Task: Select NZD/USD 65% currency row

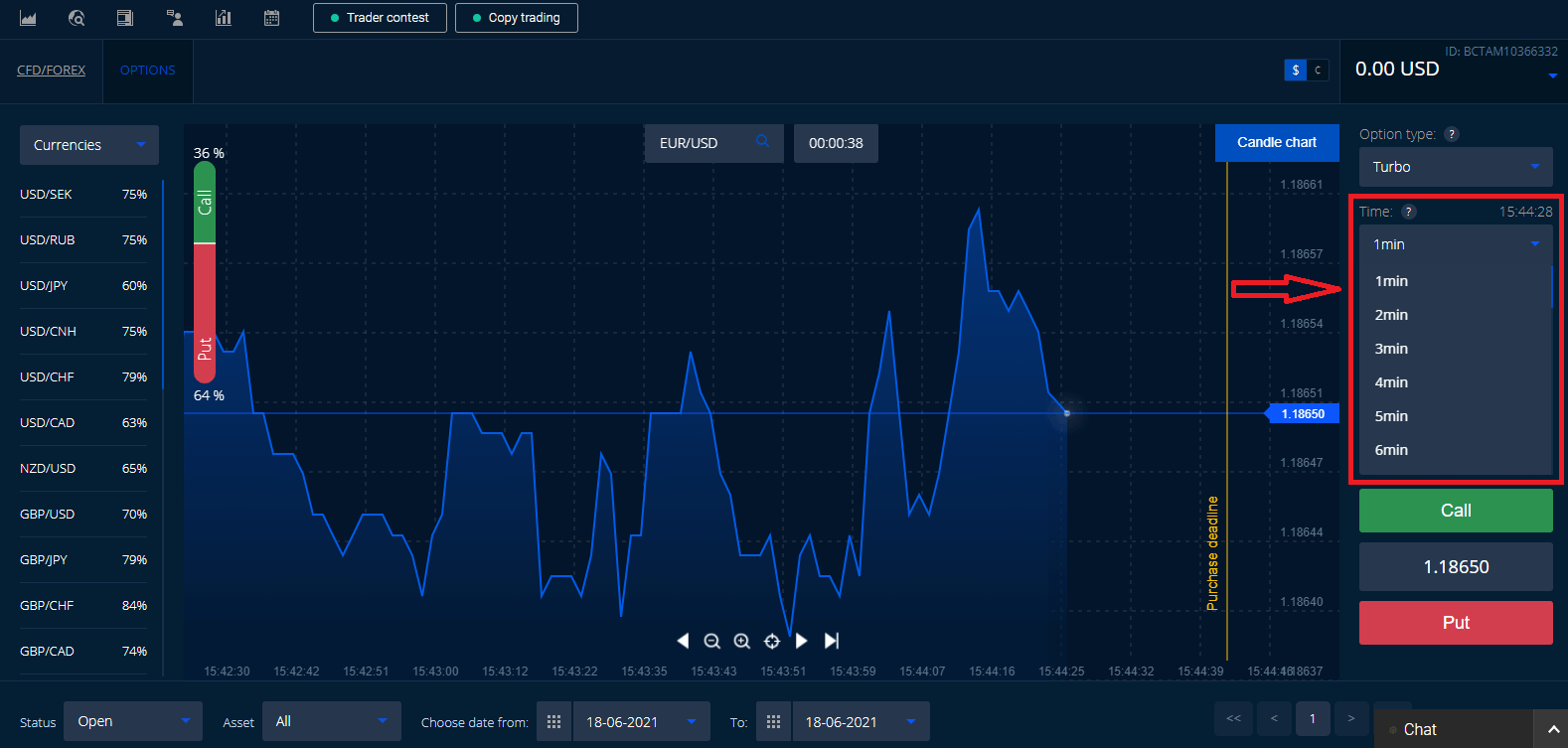Action: click(x=83, y=469)
